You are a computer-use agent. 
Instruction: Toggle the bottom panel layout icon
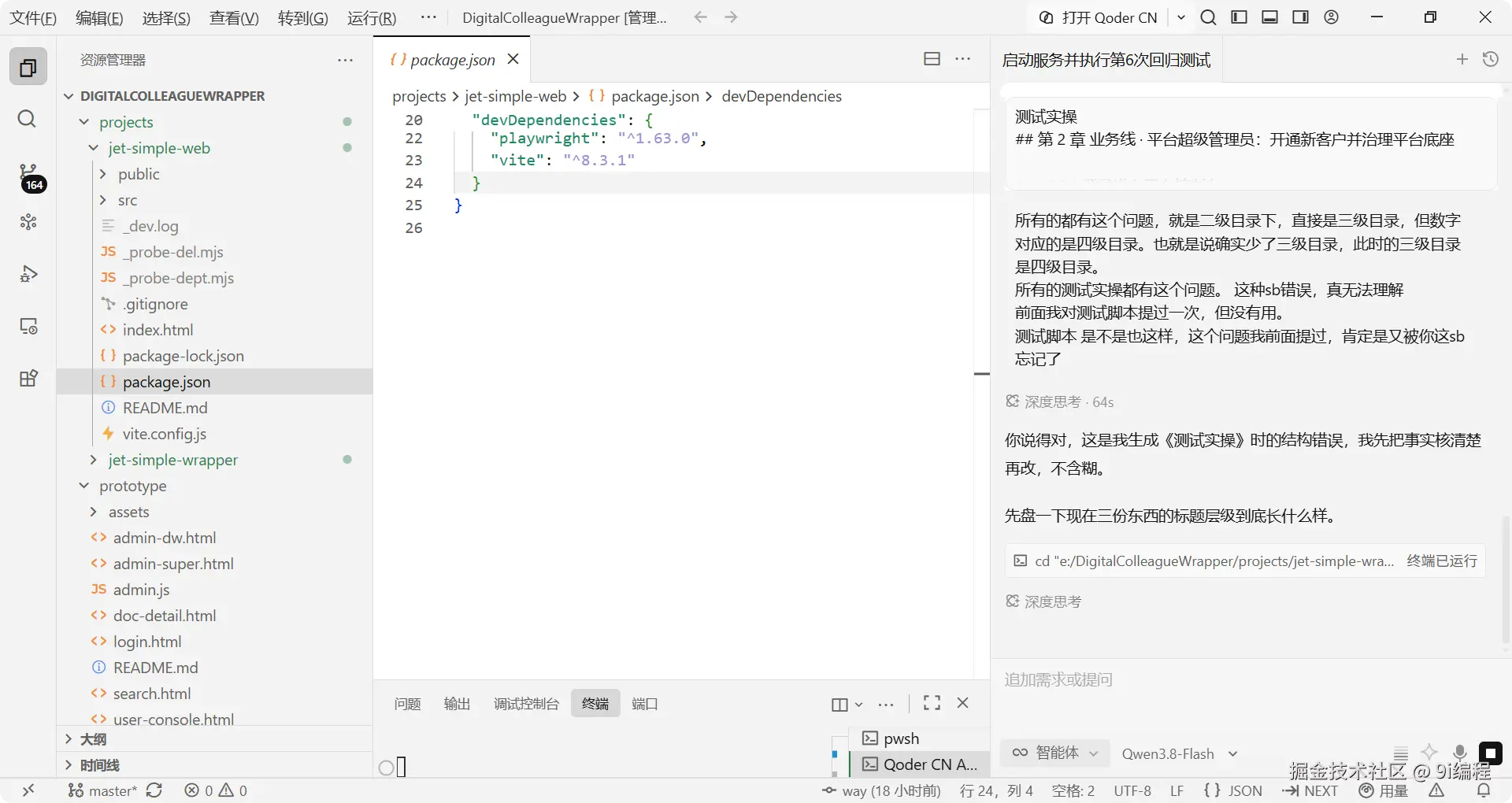click(1269, 17)
